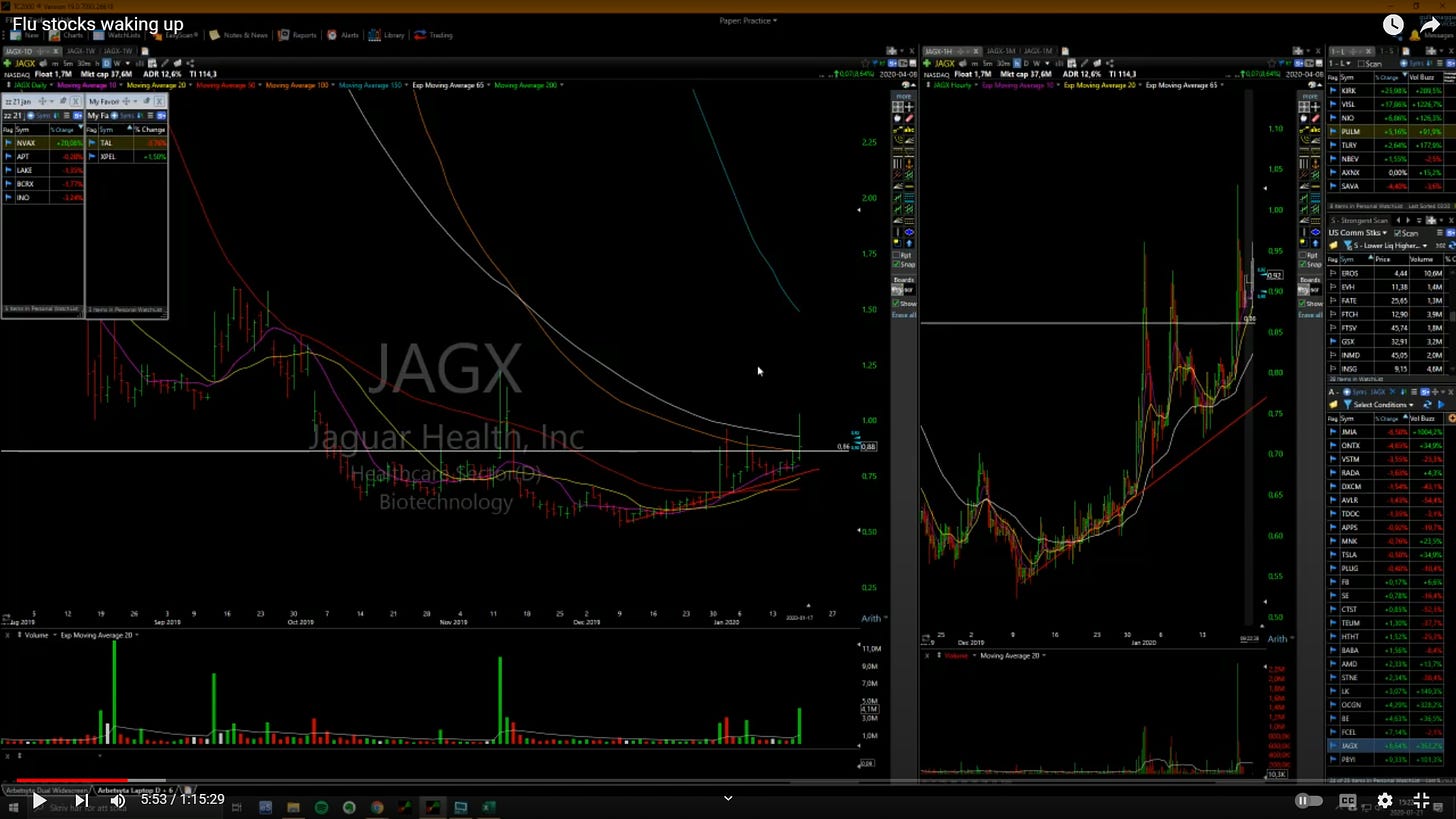
Task: Select the 30m timeframe on left chart
Action: point(85,63)
